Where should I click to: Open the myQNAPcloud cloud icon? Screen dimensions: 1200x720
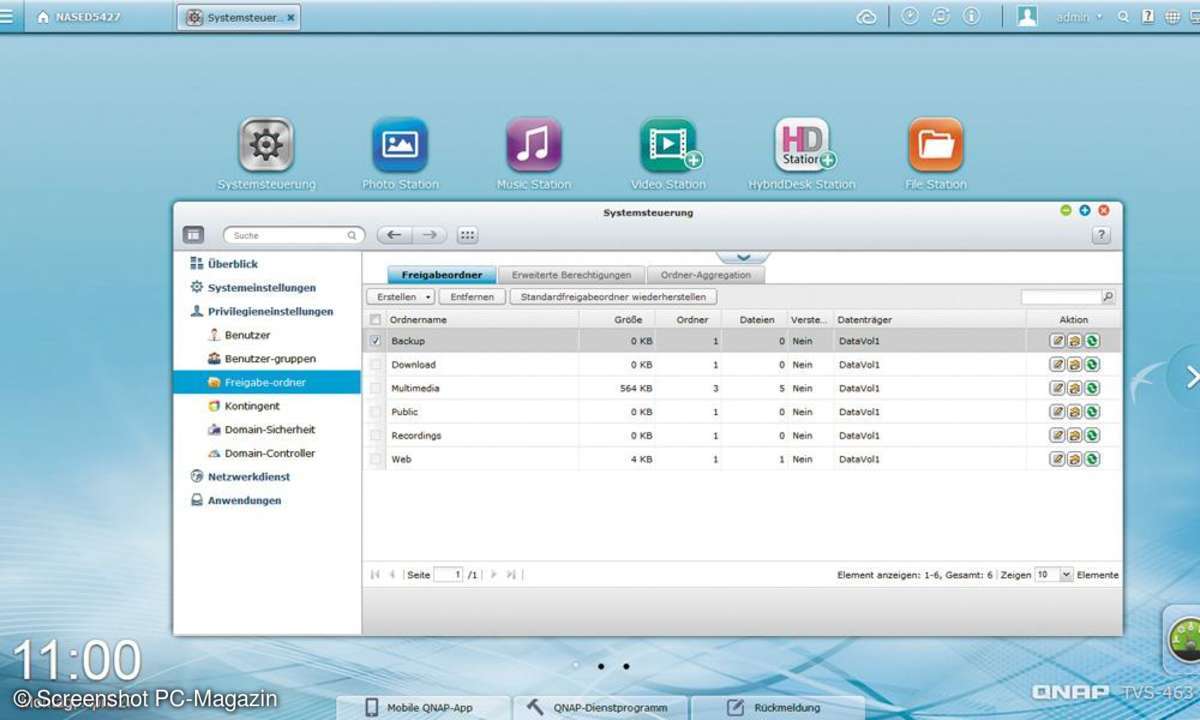(867, 17)
